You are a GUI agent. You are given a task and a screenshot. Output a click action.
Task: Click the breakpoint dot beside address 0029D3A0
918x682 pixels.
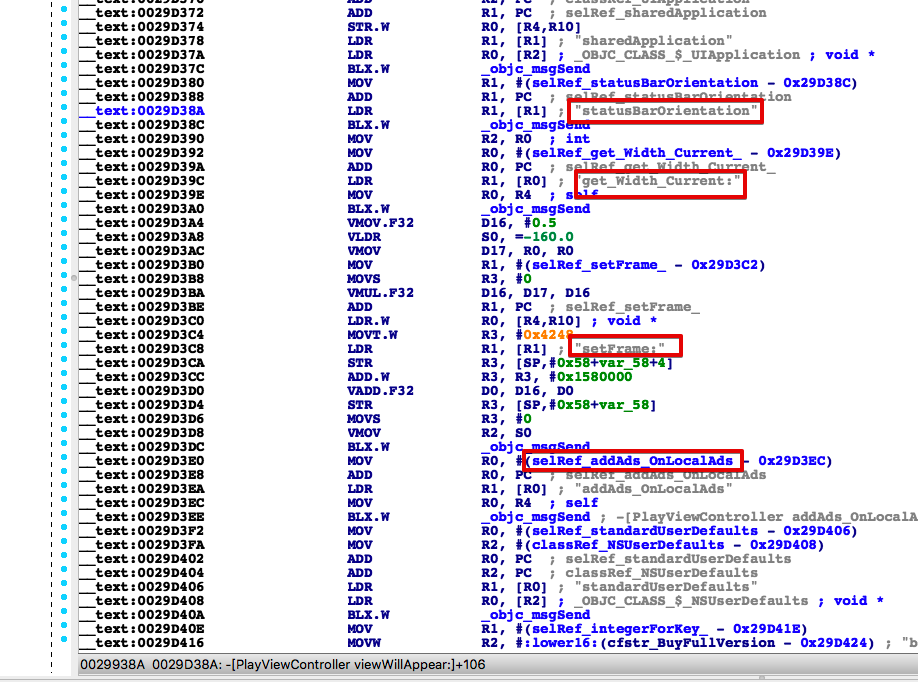65,208
